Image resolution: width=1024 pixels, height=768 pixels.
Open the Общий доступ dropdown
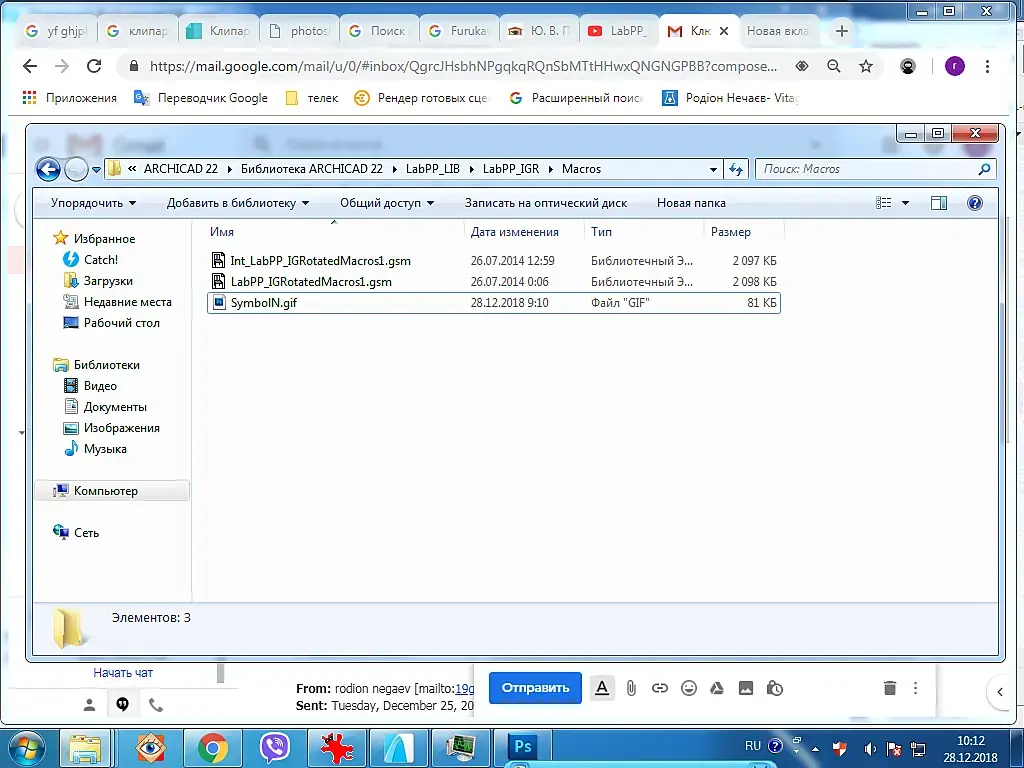[x=387, y=203]
